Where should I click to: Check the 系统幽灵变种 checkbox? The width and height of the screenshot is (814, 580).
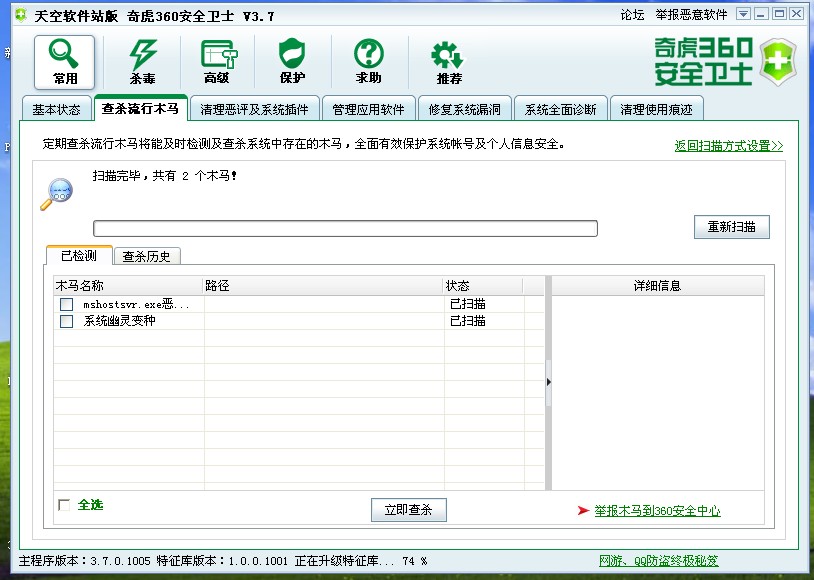click(66, 321)
